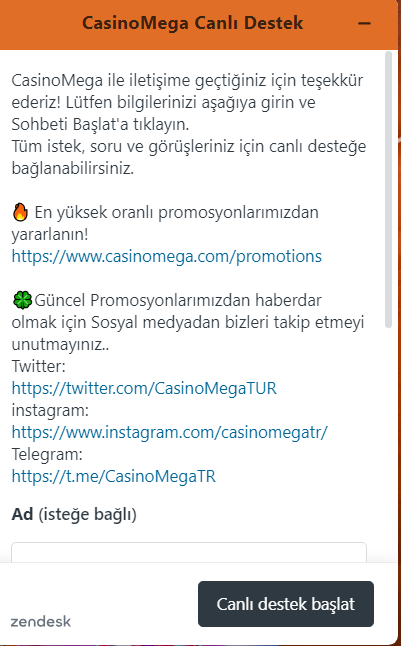The image size is (401, 646).
Task: Open the t.me CasinoMegaTR Telegram link
Action: click(114, 476)
